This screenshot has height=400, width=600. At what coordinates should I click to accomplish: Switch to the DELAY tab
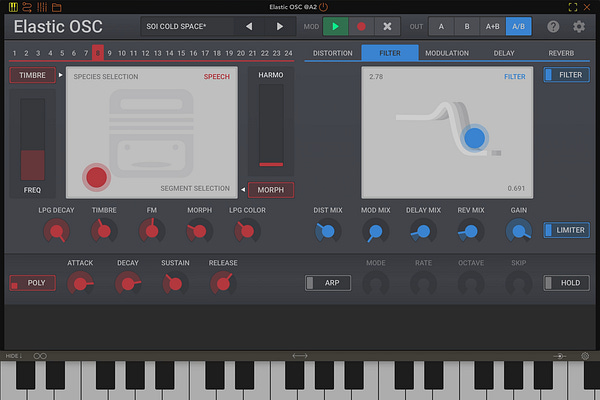click(504, 53)
